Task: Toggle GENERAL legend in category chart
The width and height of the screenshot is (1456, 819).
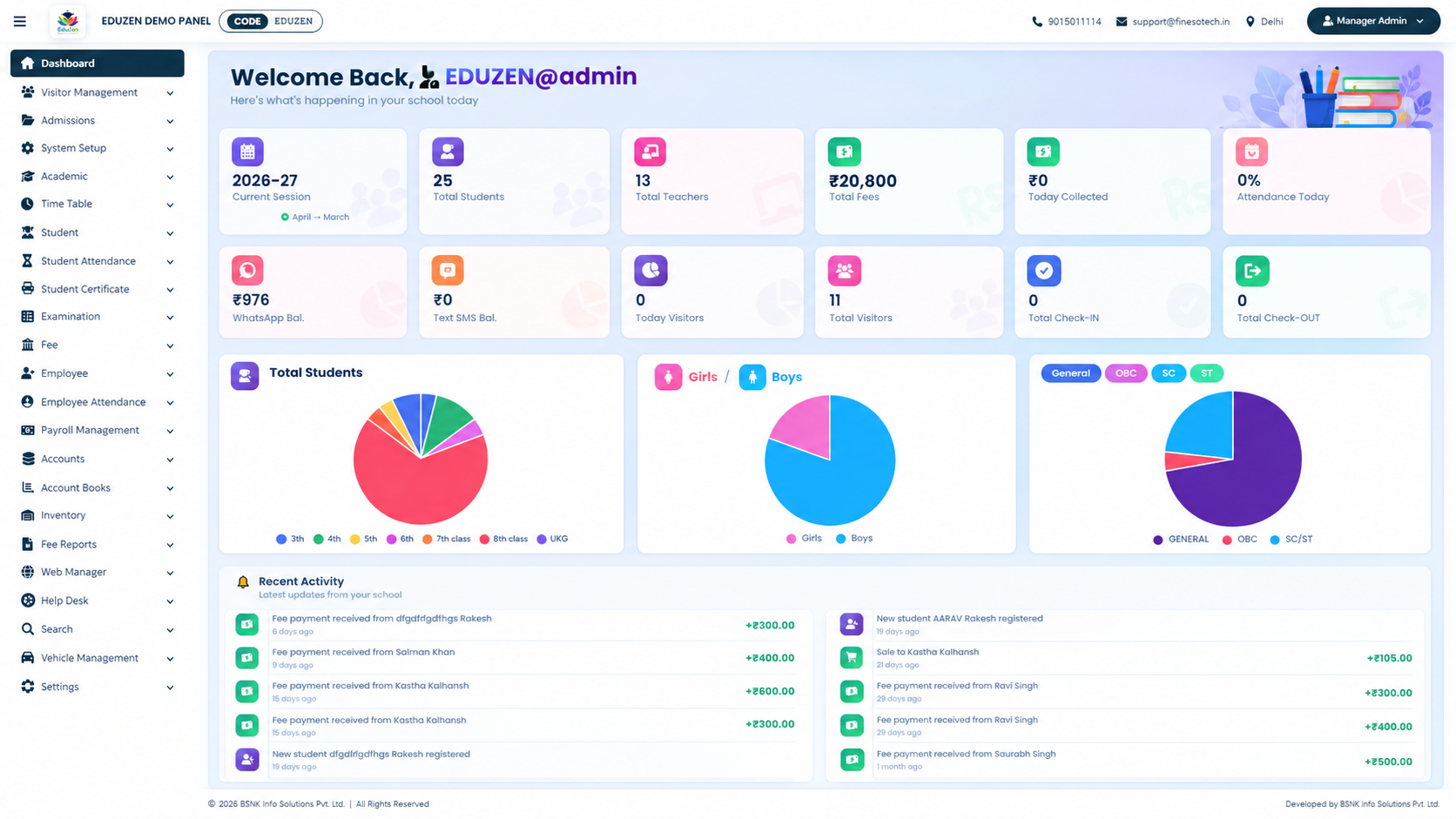Action: (1181, 540)
